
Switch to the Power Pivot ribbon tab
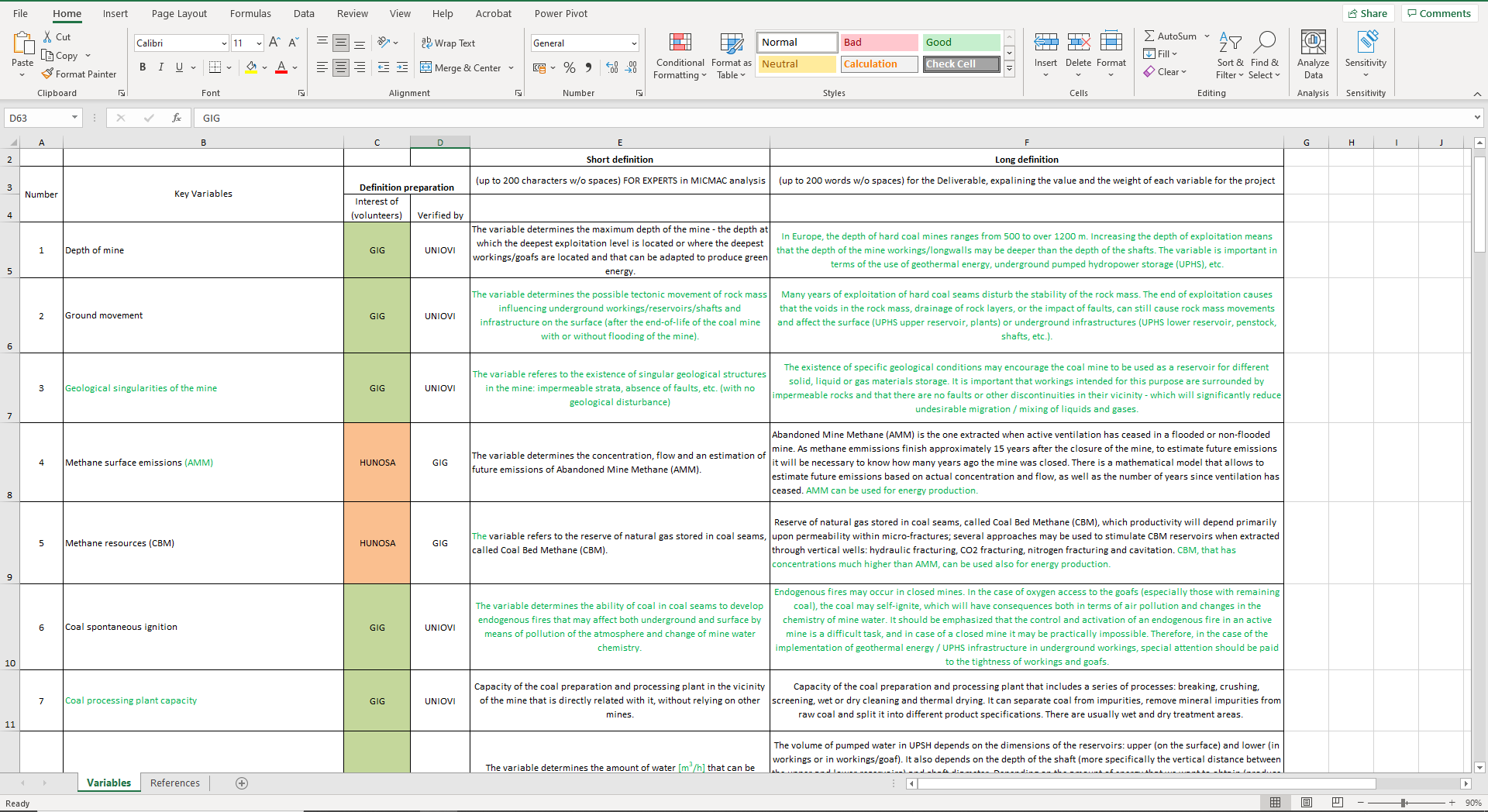click(x=561, y=13)
